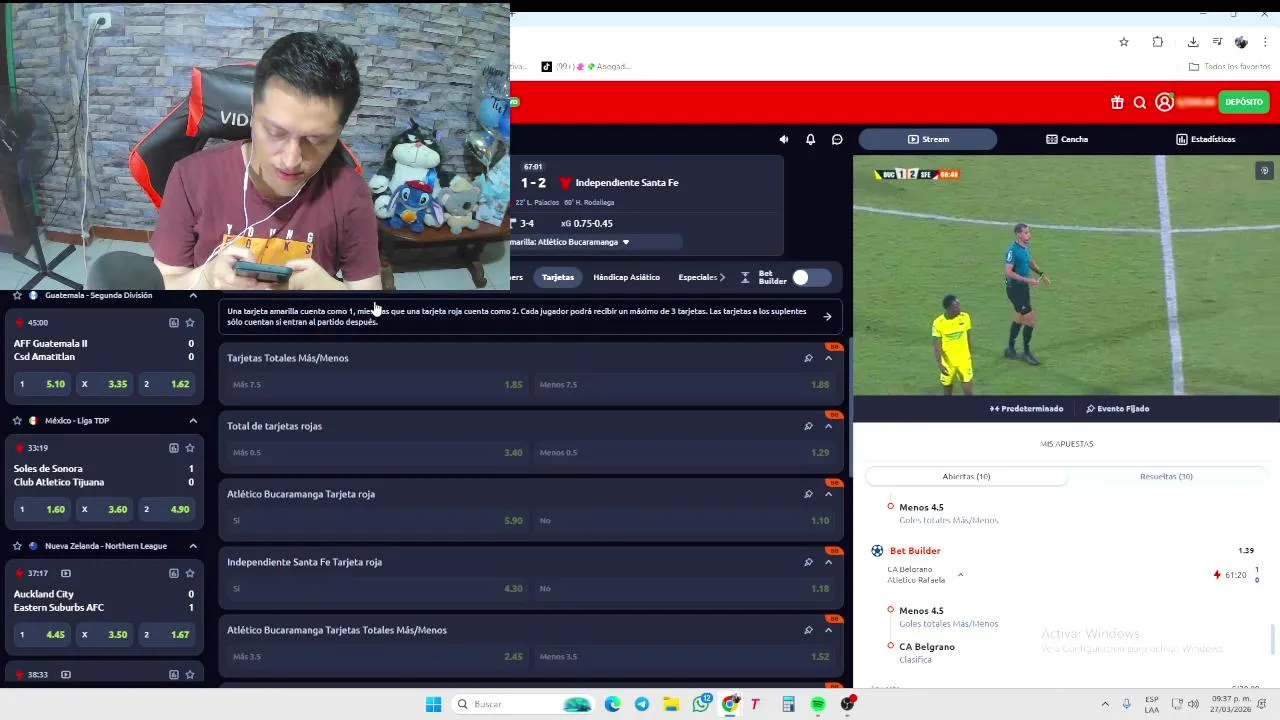Bookmark this page with the star icon
The width and height of the screenshot is (1280, 720).
coord(1124,42)
